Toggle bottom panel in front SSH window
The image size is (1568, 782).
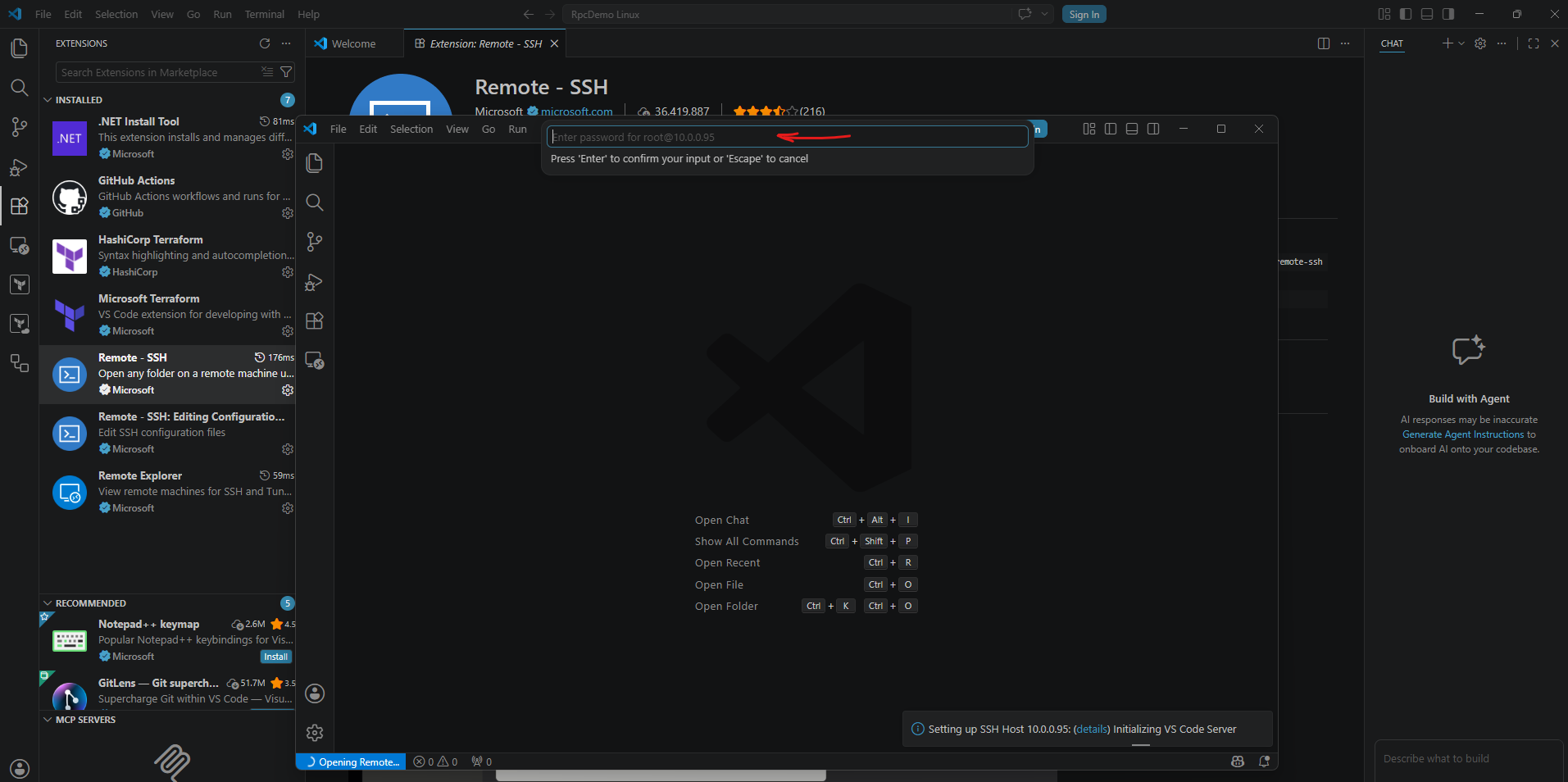pos(1132,129)
